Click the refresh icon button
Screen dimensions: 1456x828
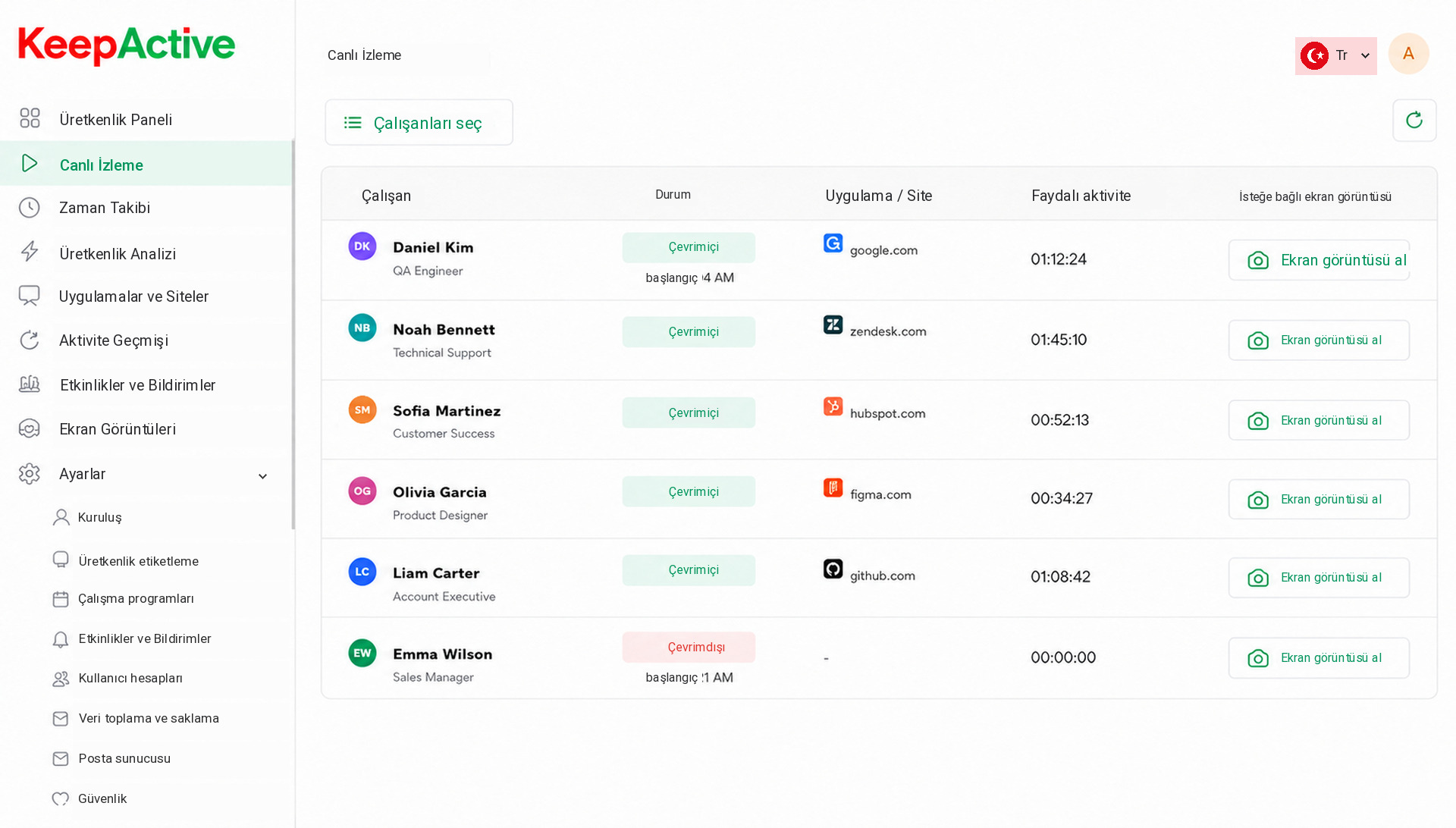1414,121
